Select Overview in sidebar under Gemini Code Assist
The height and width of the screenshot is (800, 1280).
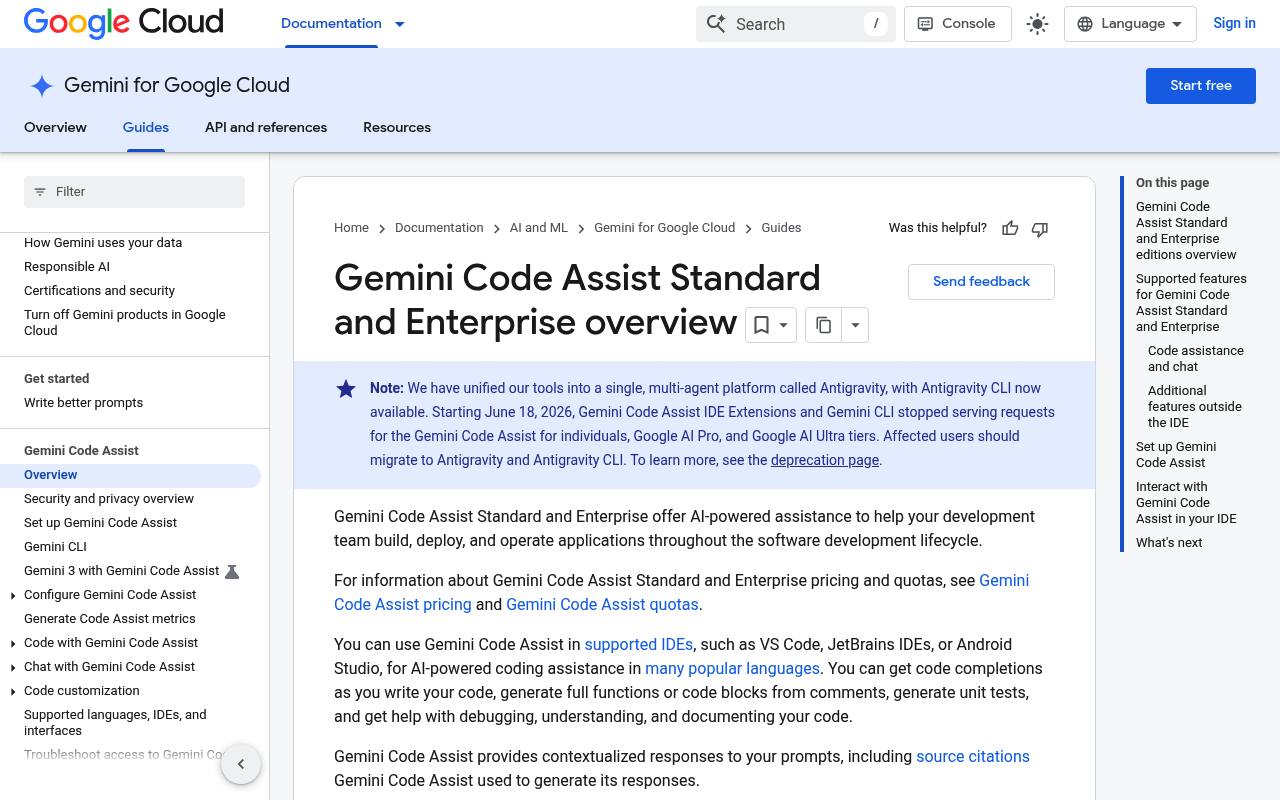coord(130,475)
